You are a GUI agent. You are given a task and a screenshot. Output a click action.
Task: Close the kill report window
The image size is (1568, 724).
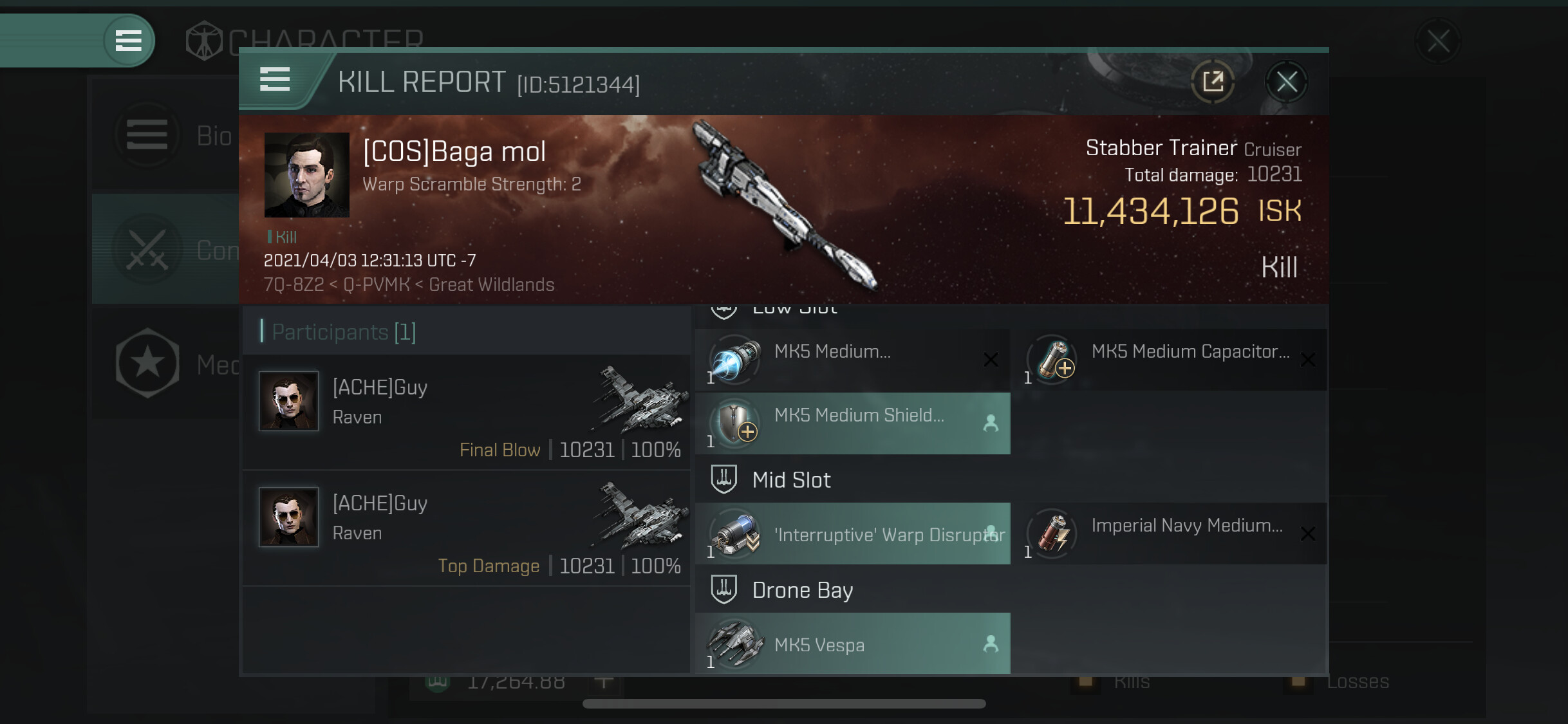pos(1287,82)
